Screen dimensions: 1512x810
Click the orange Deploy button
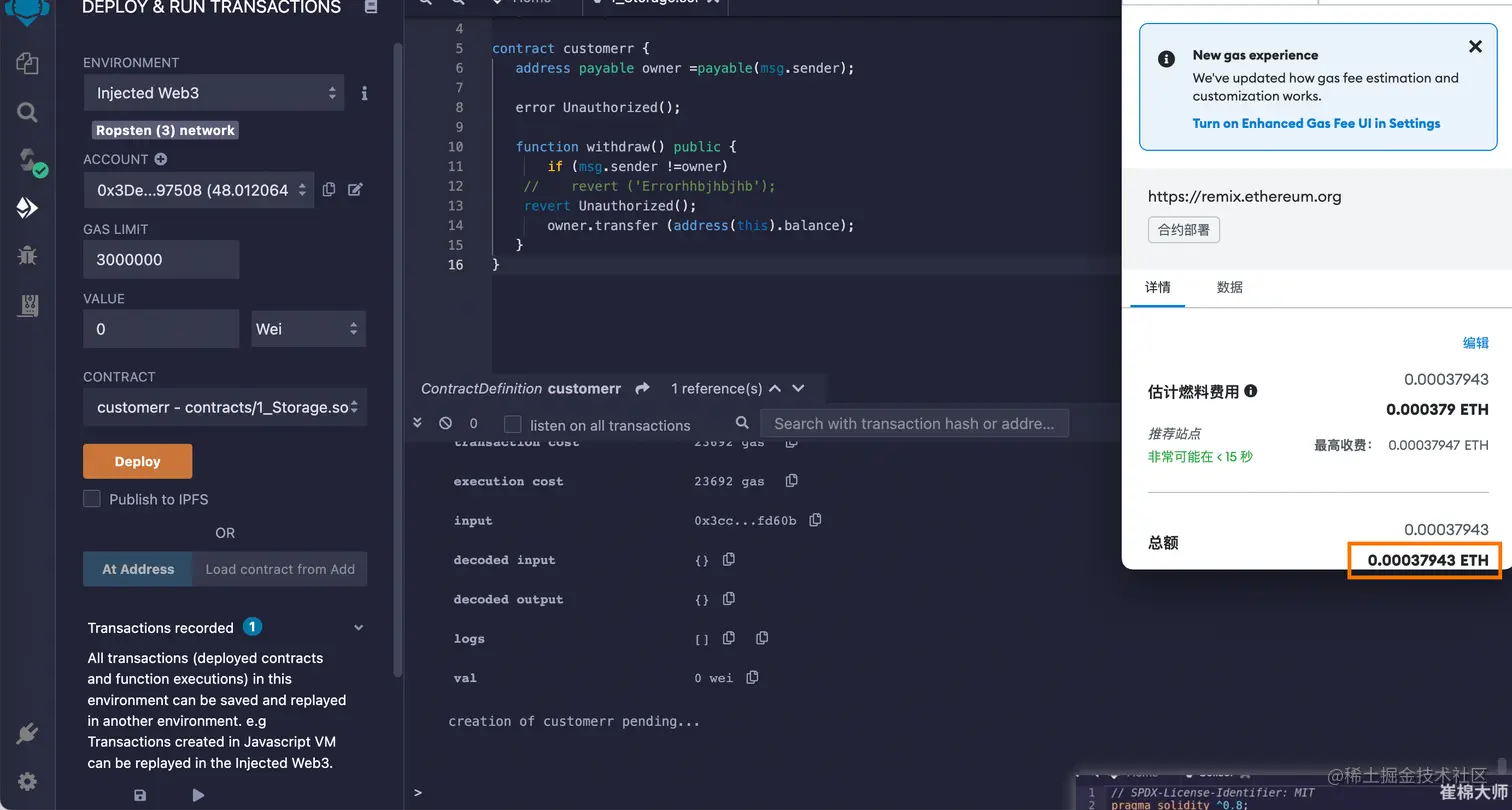(138, 461)
